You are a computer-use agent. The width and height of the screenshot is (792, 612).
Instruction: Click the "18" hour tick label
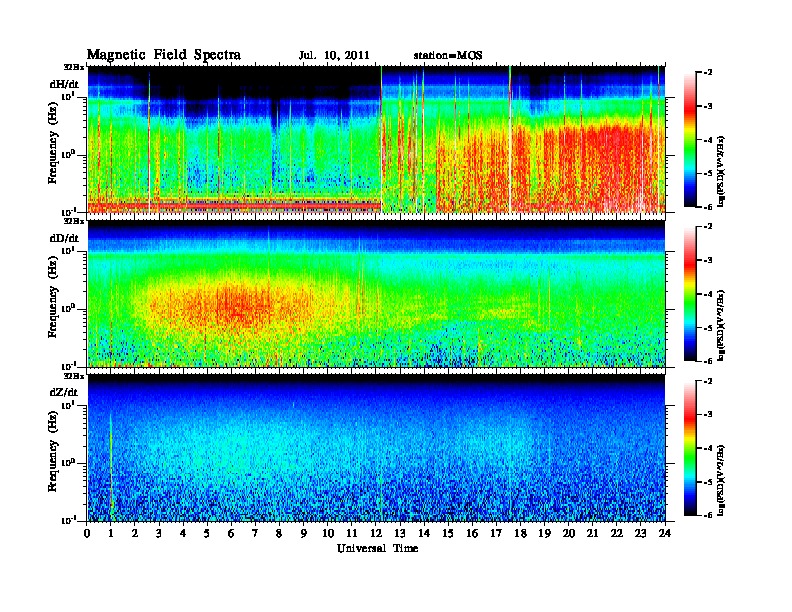pyautogui.click(x=520, y=533)
